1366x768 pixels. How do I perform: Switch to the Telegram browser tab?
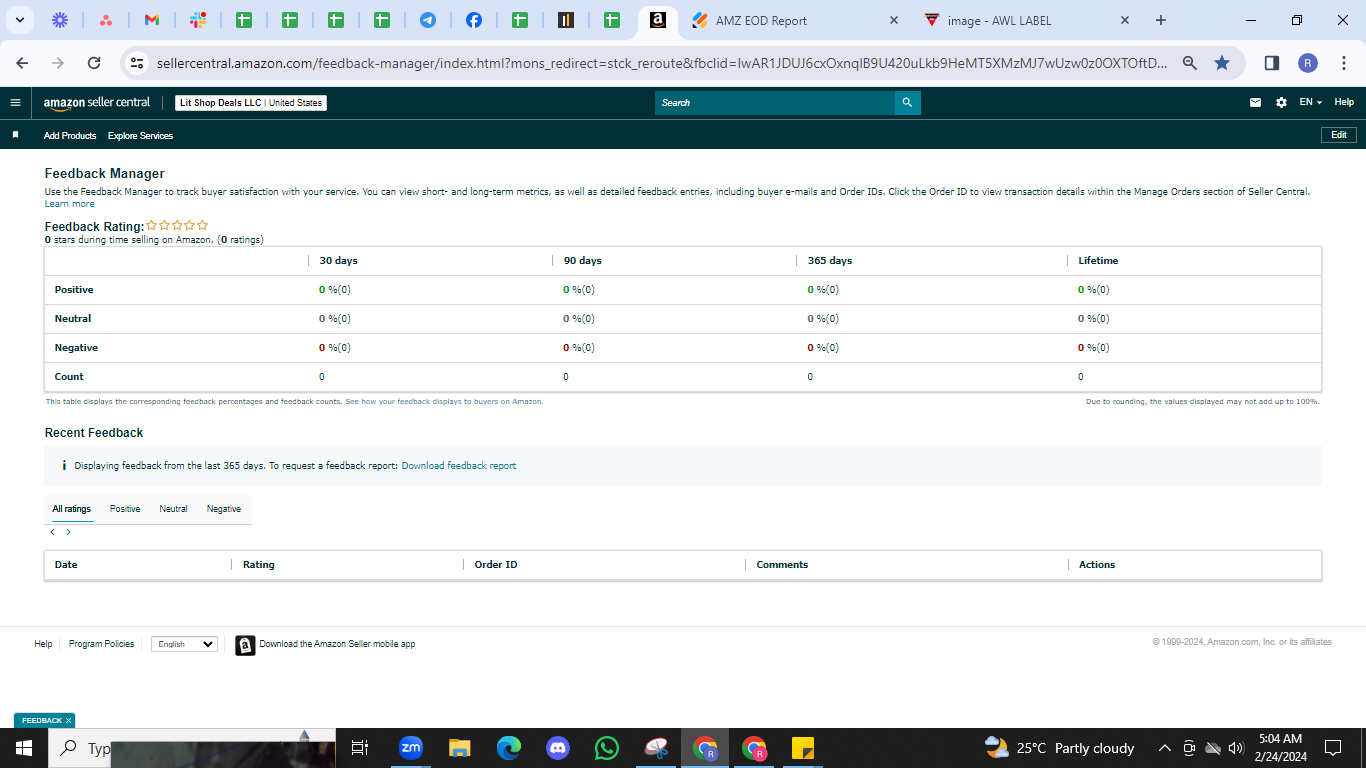pos(428,20)
